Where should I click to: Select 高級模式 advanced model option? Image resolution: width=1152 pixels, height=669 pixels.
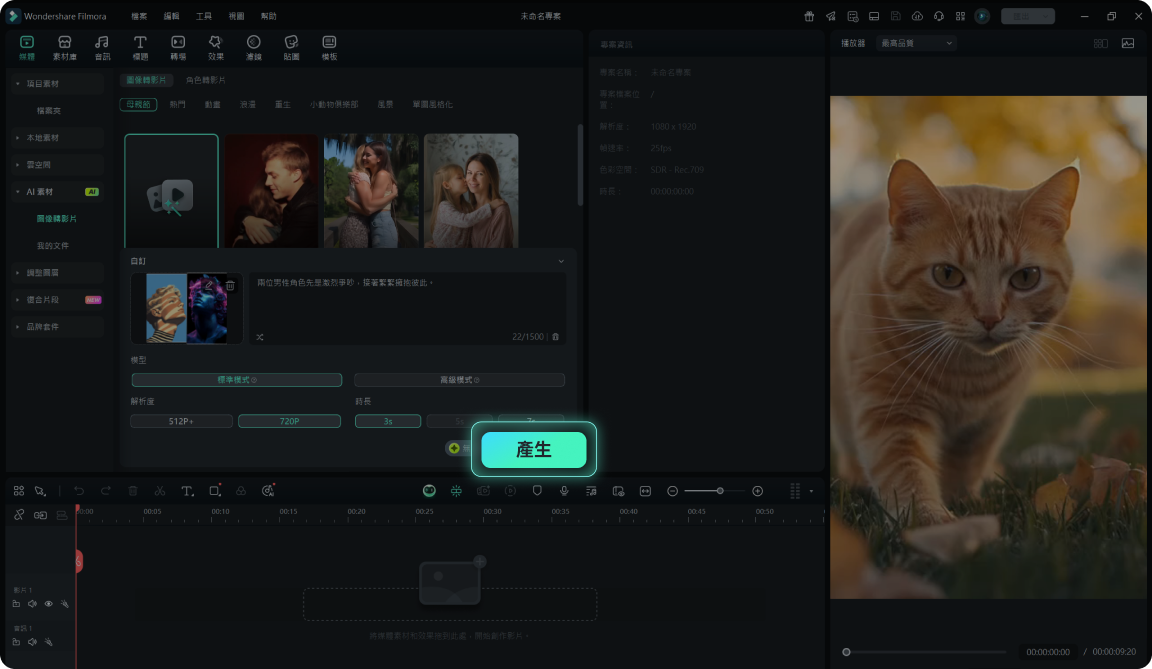click(x=459, y=380)
